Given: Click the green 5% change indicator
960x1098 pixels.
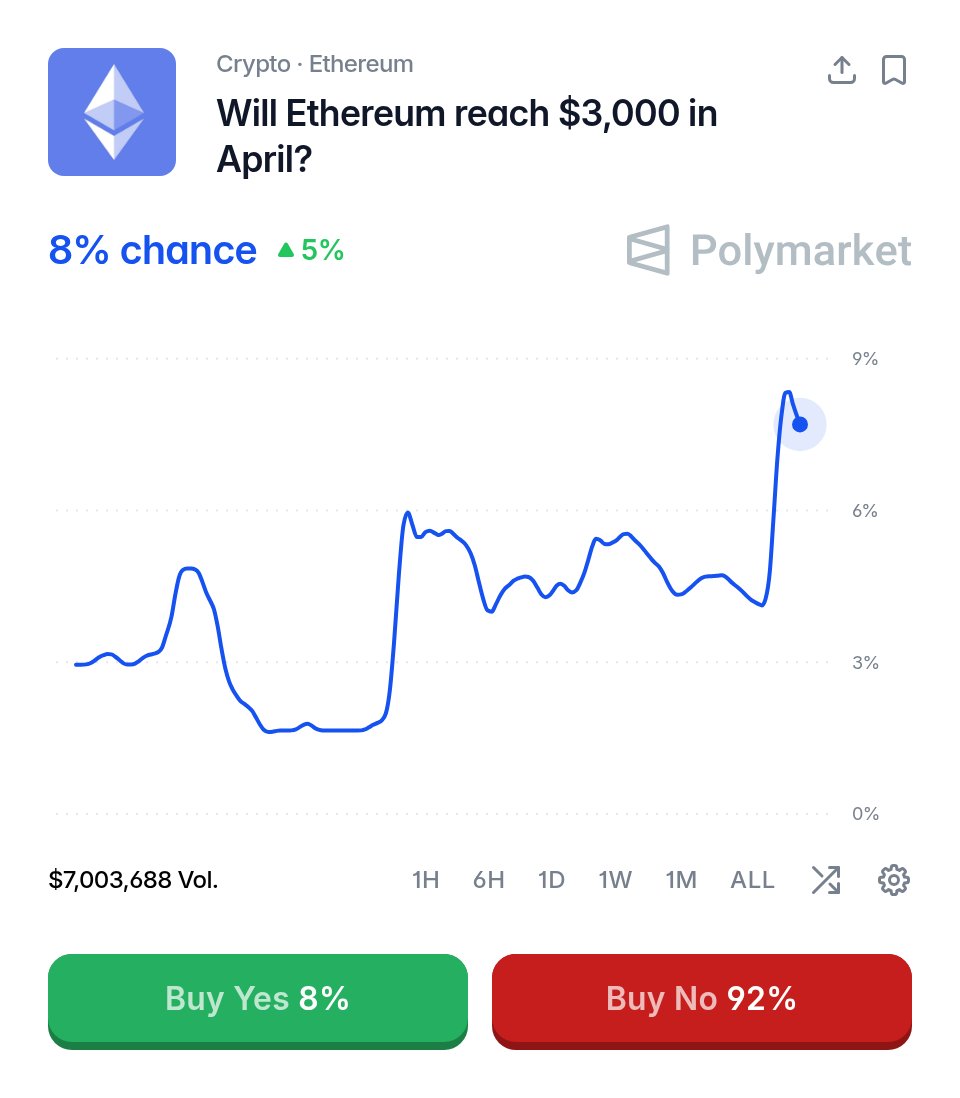Looking at the screenshot, I should tap(311, 251).
